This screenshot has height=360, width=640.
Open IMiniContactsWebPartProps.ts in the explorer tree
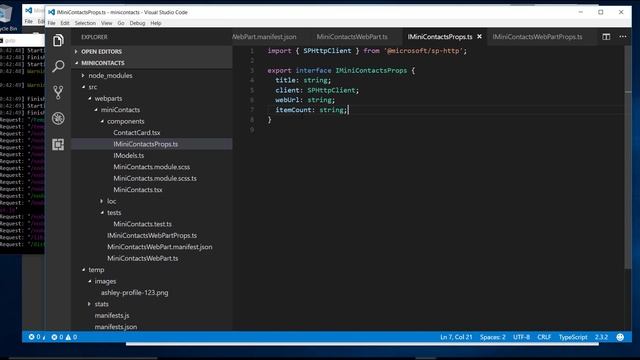click(x=152, y=236)
